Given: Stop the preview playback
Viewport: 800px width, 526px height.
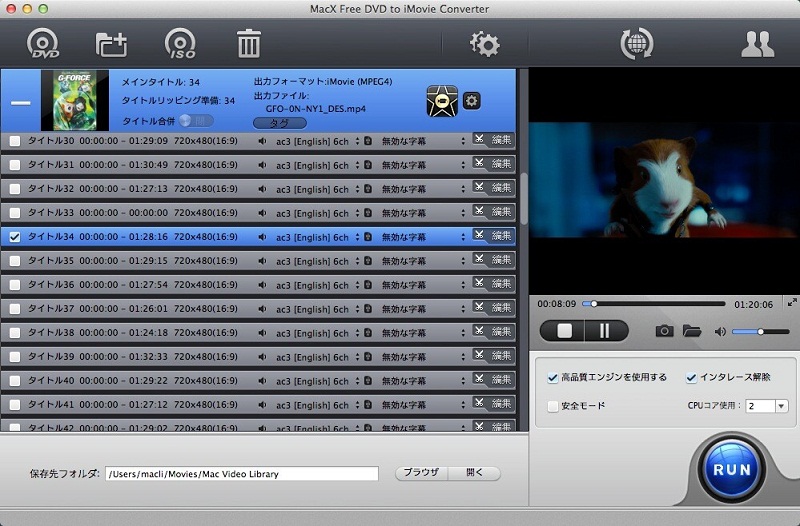Looking at the screenshot, I should coord(564,331).
